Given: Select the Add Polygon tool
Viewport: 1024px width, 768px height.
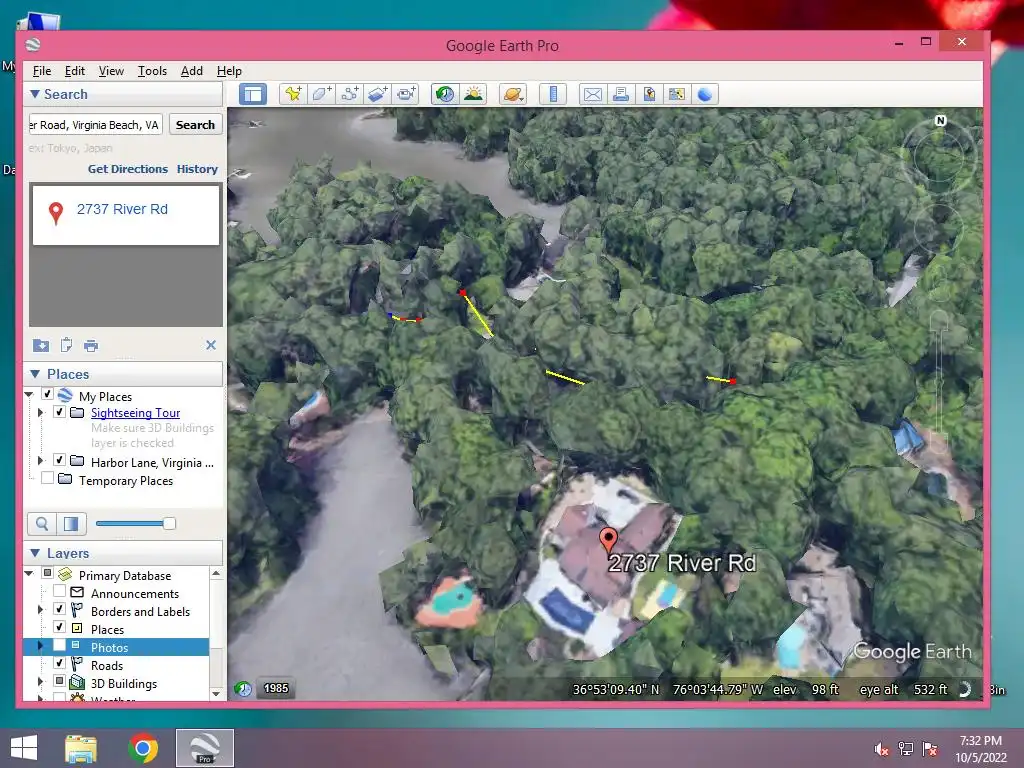Looking at the screenshot, I should (321, 94).
